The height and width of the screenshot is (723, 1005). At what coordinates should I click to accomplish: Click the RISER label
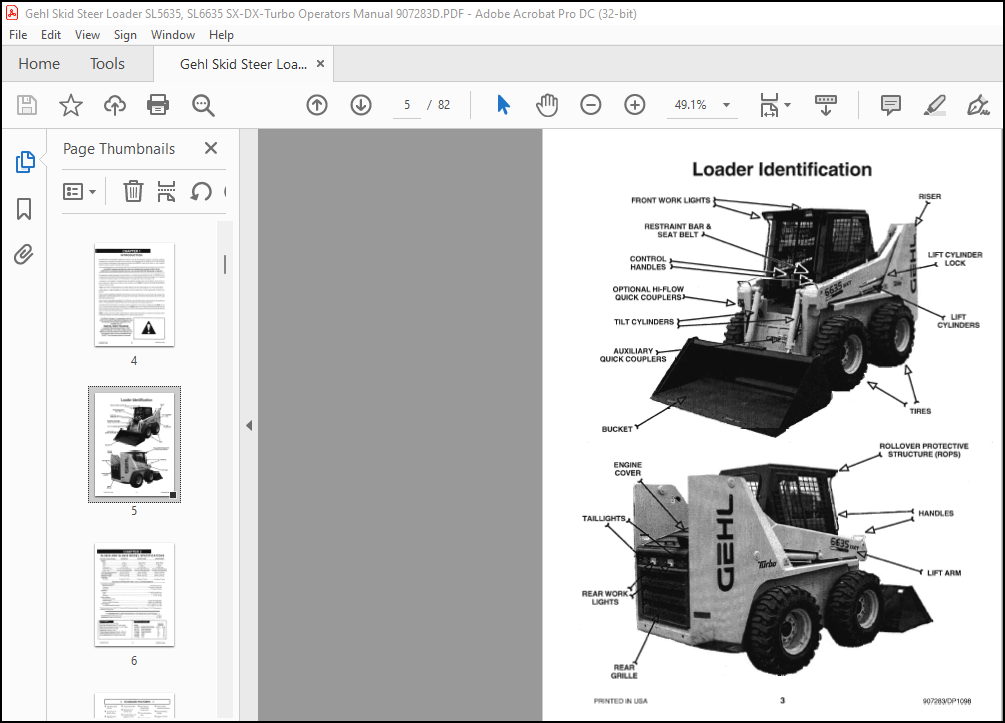click(929, 196)
